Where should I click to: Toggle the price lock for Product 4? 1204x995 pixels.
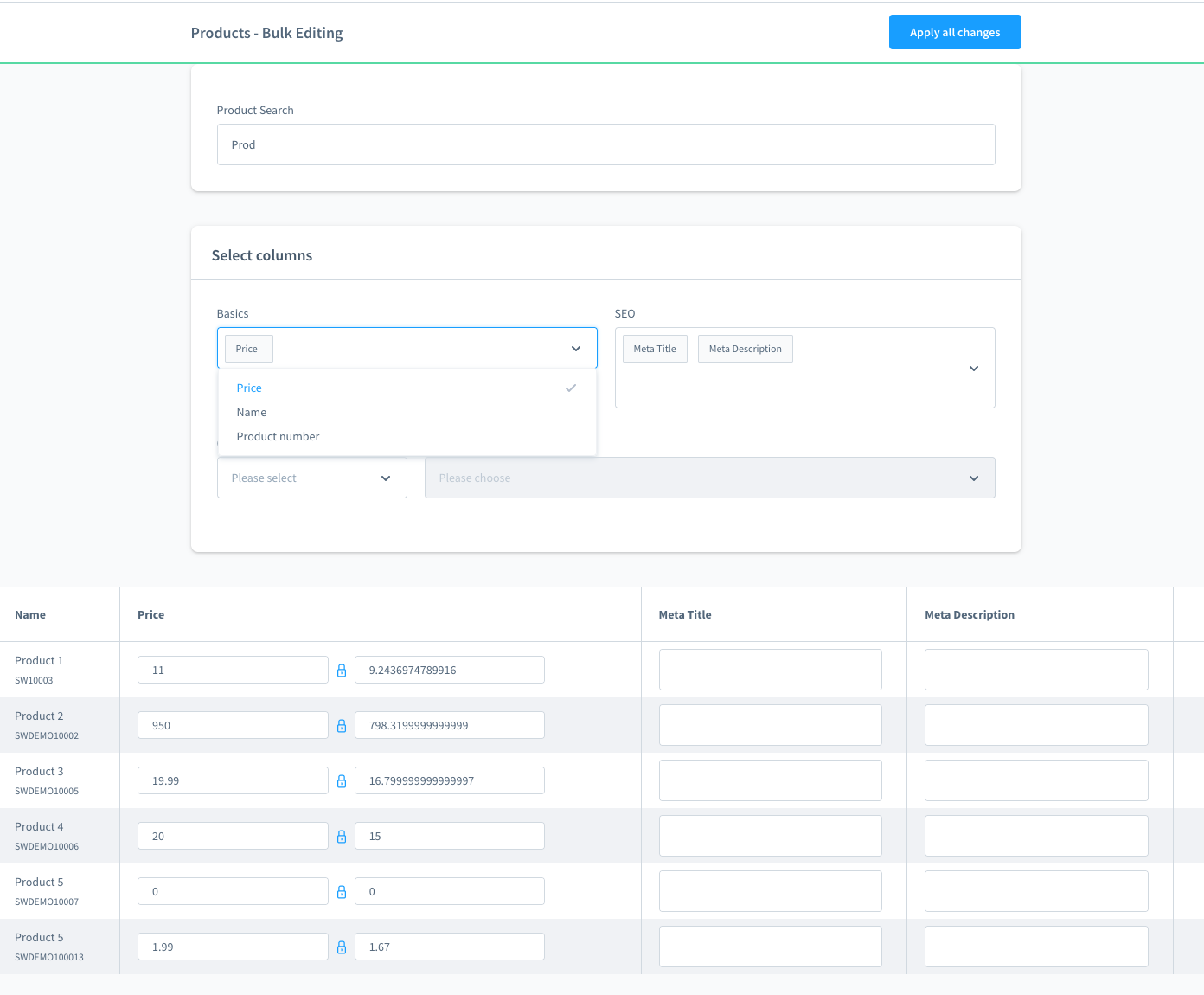(342, 837)
